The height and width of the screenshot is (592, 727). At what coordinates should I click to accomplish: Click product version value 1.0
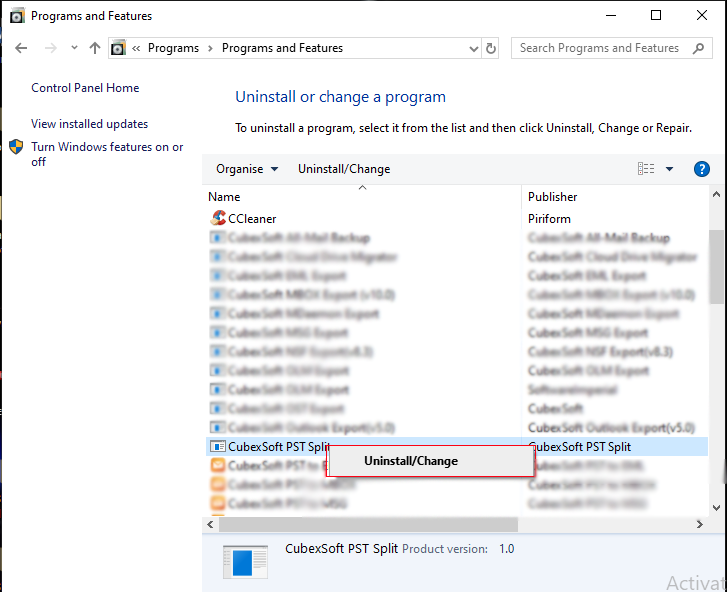coord(506,549)
